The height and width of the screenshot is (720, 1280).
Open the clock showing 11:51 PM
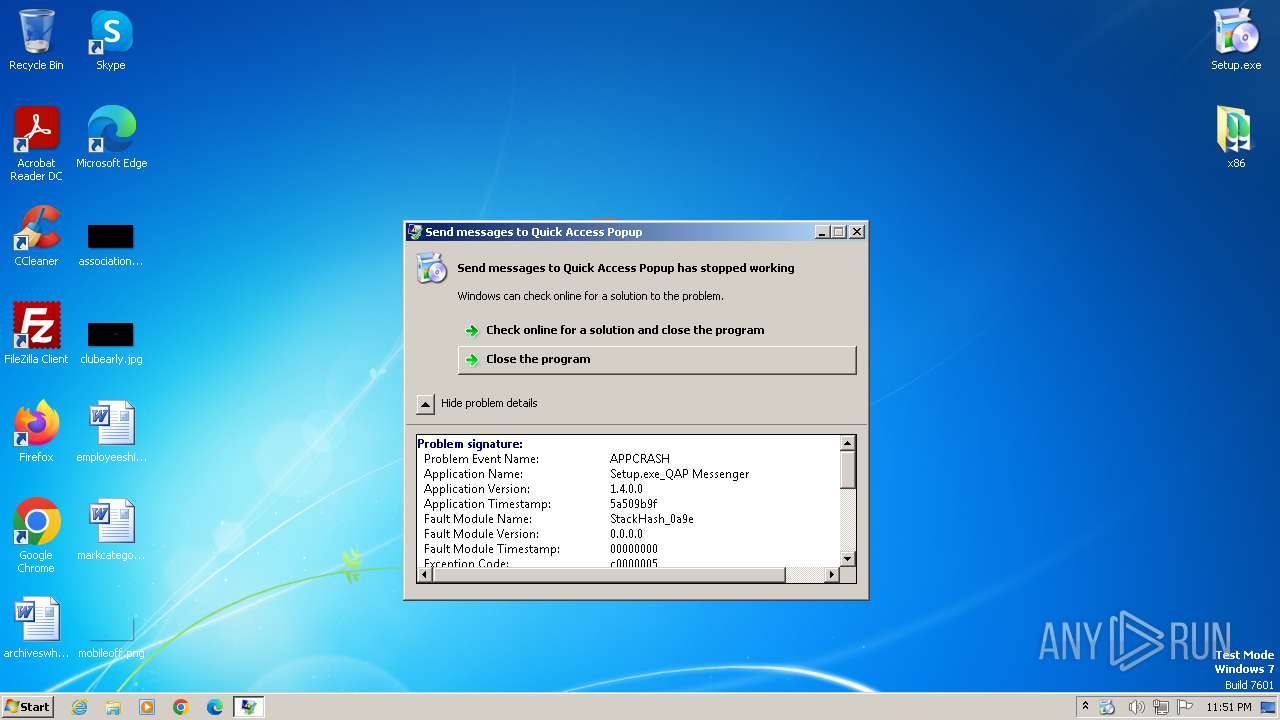click(x=1228, y=707)
